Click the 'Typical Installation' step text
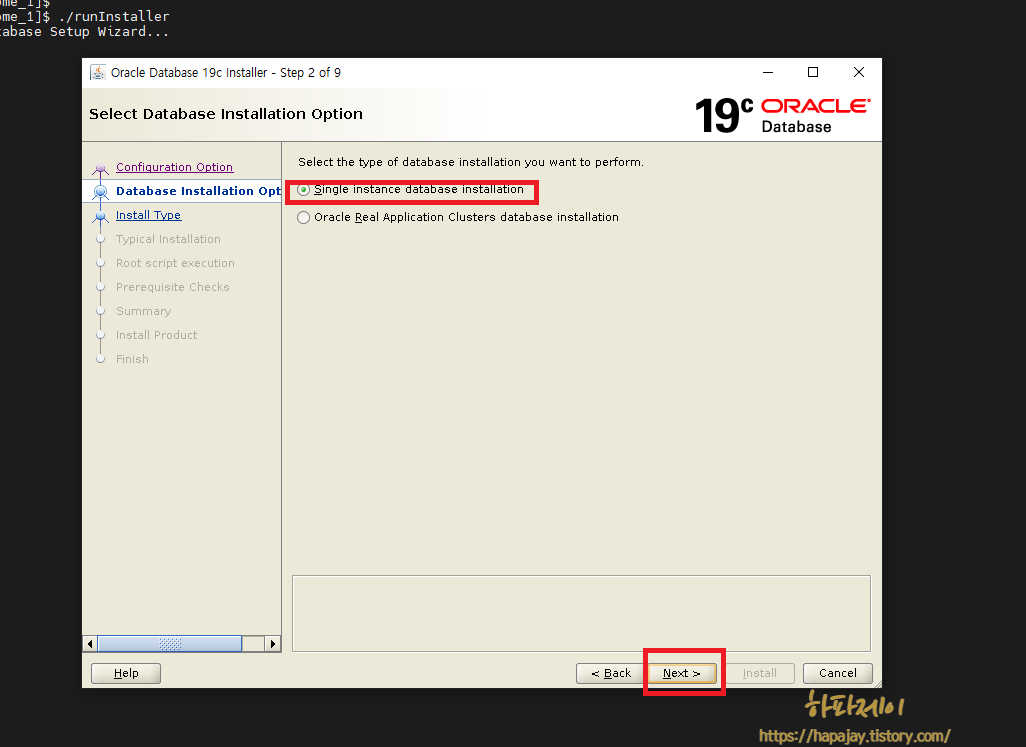This screenshot has width=1026, height=747. (x=168, y=239)
